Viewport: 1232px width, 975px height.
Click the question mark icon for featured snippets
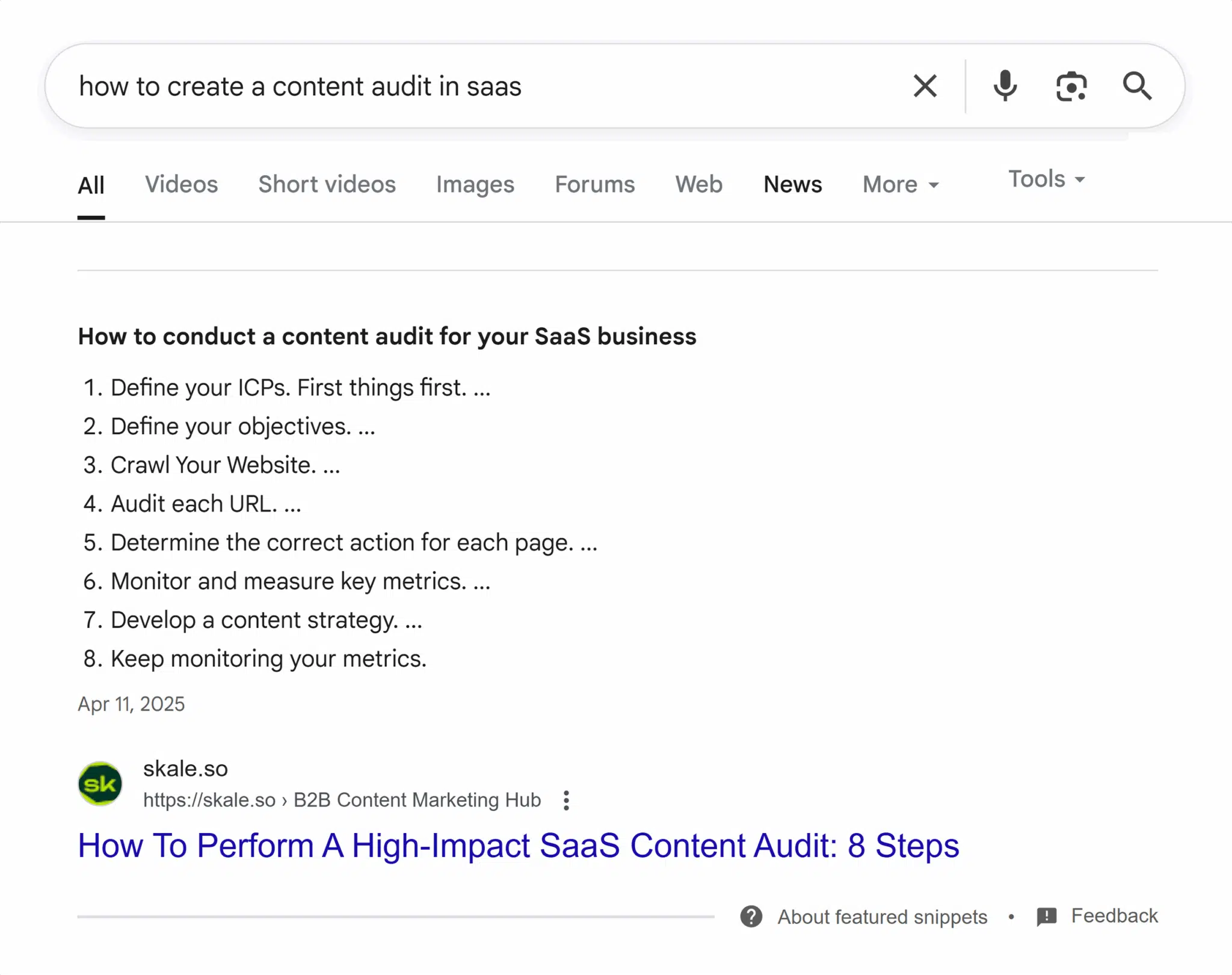click(x=751, y=917)
